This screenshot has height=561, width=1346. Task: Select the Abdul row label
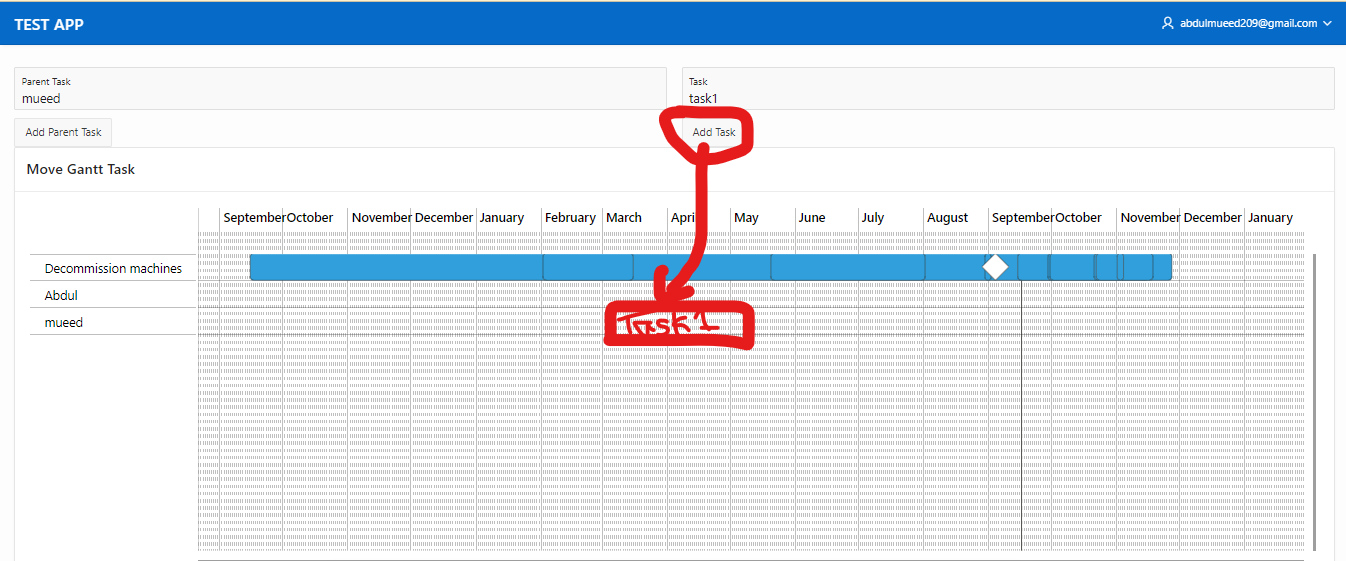(61, 295)
